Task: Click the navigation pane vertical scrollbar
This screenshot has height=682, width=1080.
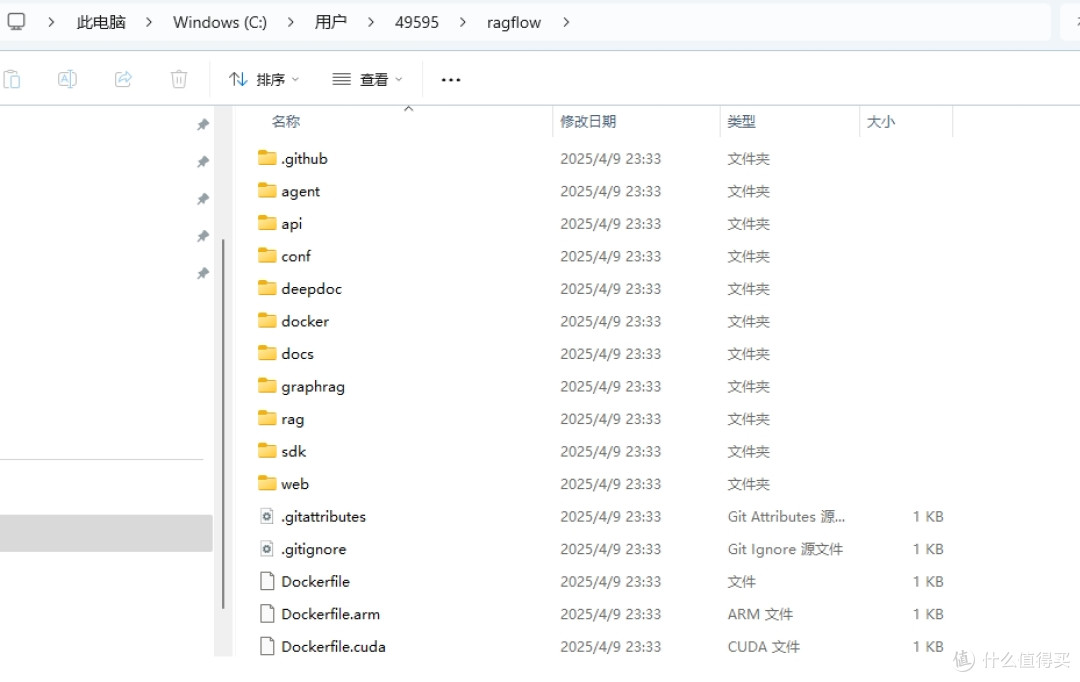Action: click(224, 424)
